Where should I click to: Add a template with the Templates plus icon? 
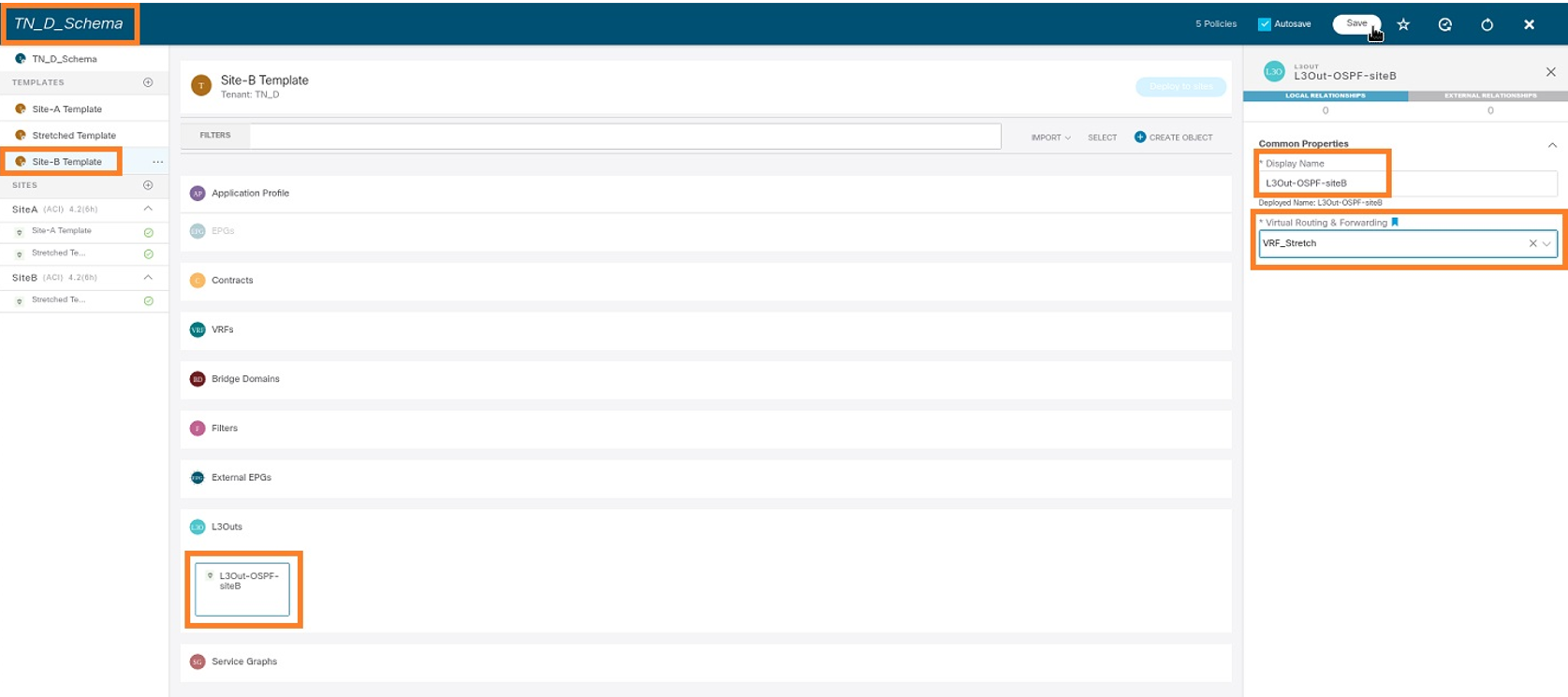click(148, 82)
